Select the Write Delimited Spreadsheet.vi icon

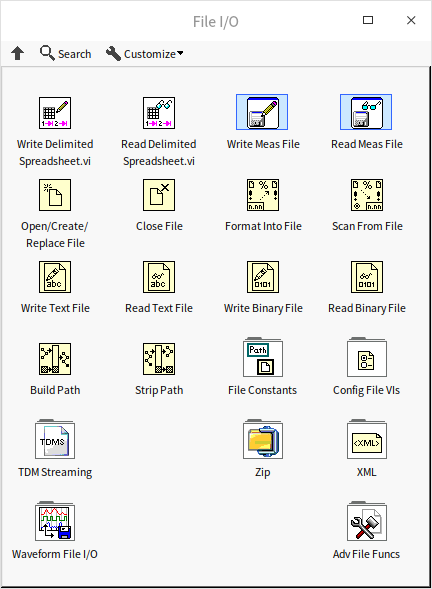coord(55,113)
